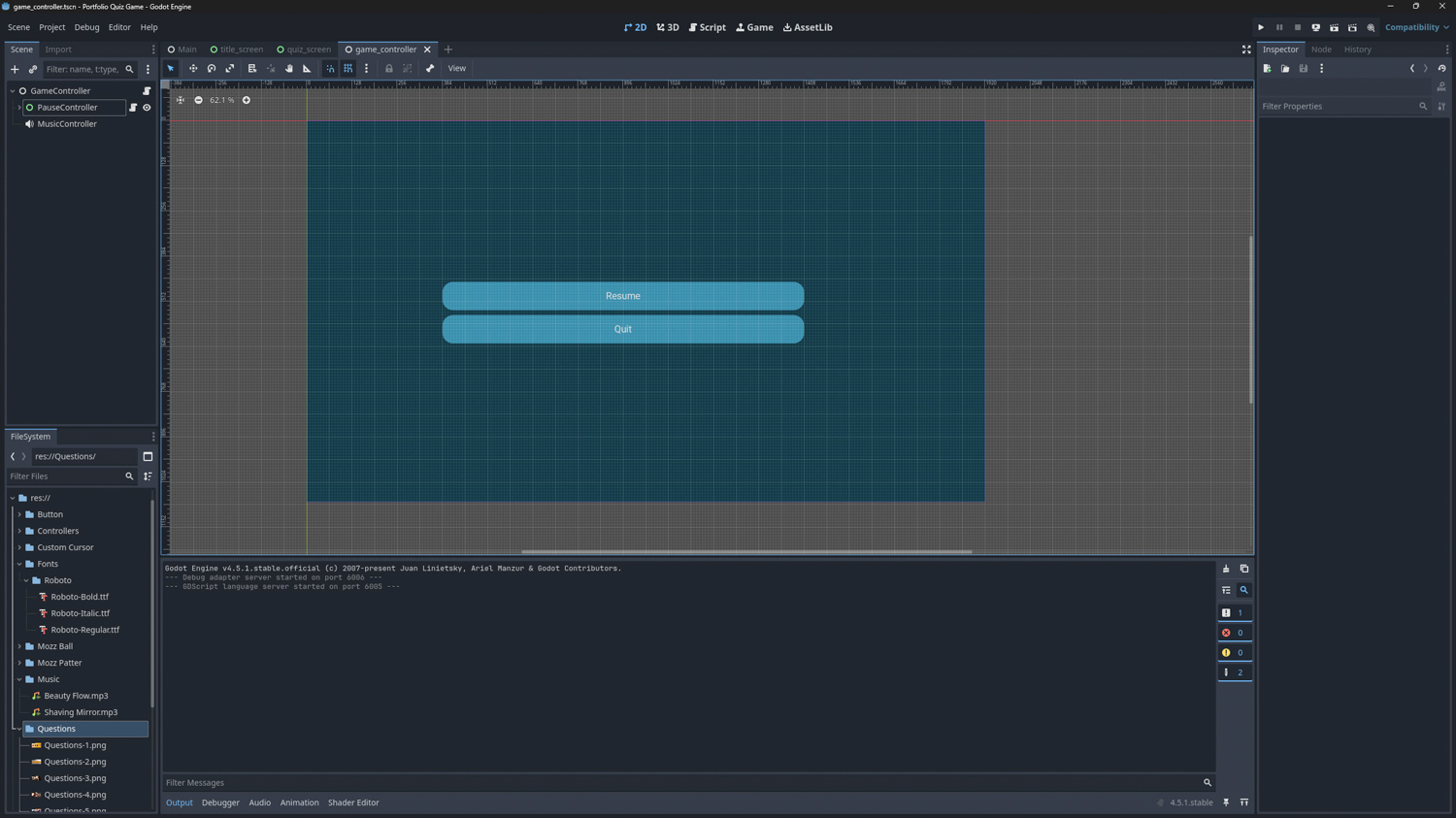Run the project with play button
The image size is (1456, 818).
click(x=1261, y=27)
